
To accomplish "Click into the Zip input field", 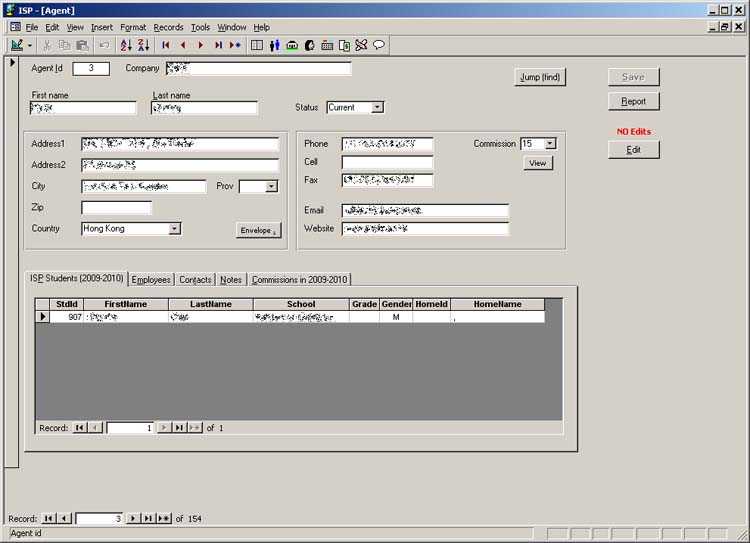I will click(x=116, y=208).
